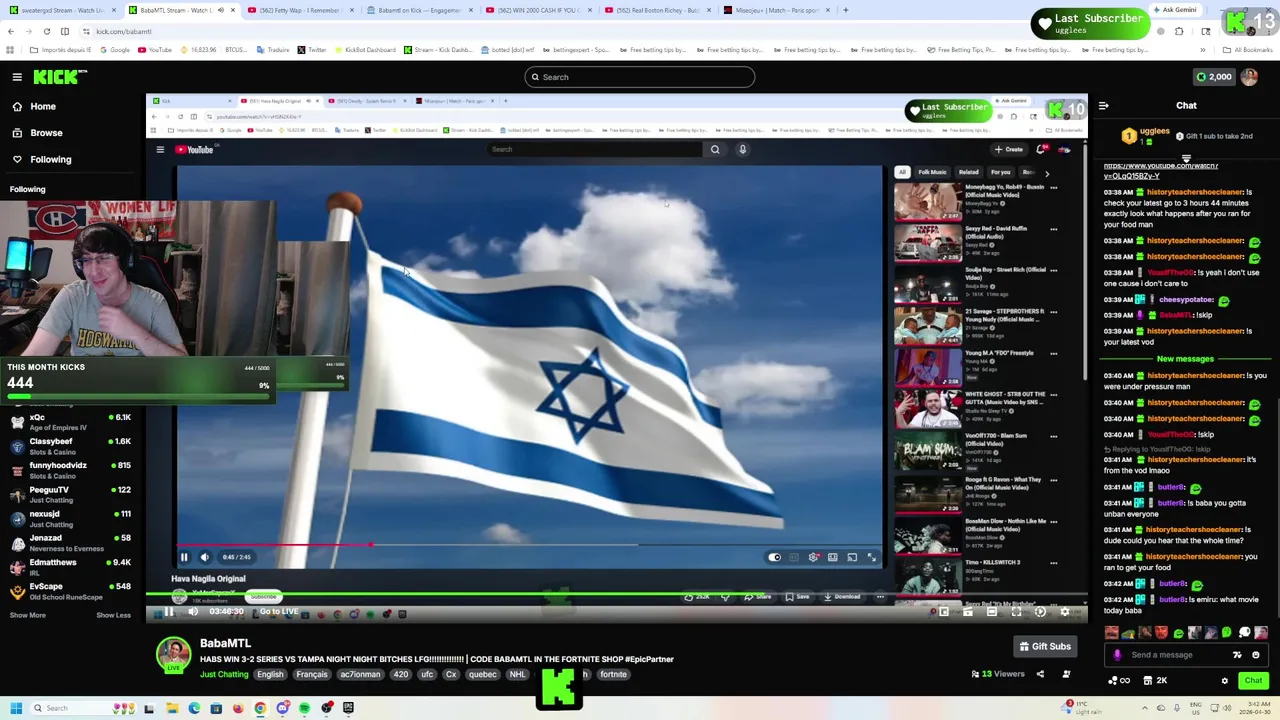This screenshot has height=720, width=1280.
Task: Share the BabaMTL stream
Action: pyautogui.click(x=1039, y=674)
